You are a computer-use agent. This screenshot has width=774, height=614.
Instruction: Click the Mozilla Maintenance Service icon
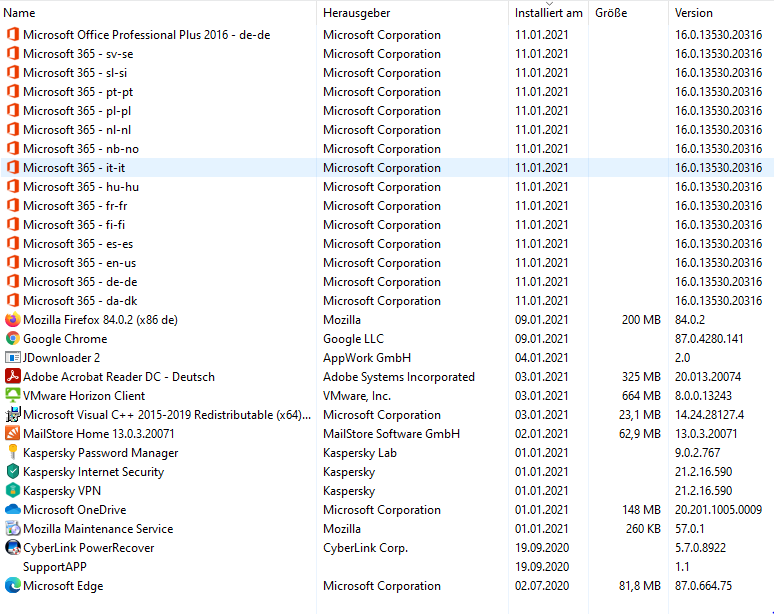(x=13, y=529)
